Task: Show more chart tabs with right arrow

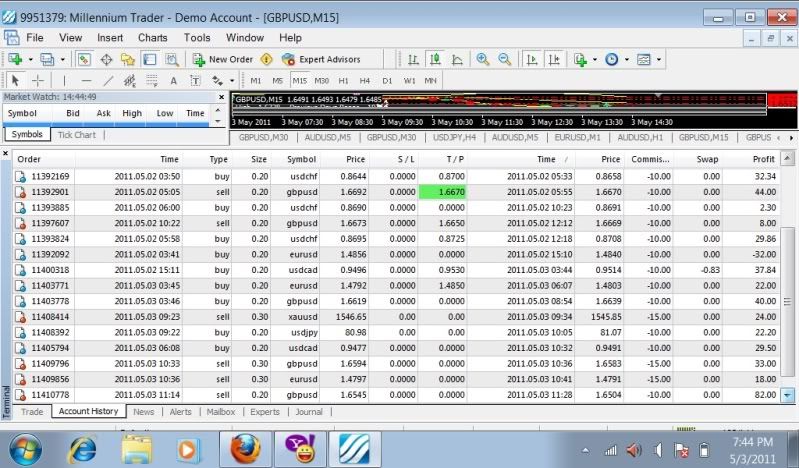Action: (x=791, y=138)
